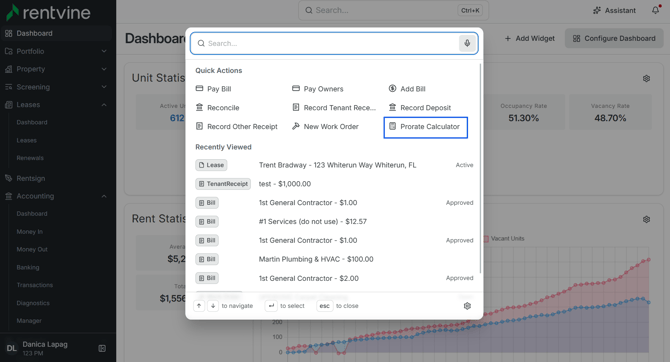Open the Record Deposit quick action
The image size is (670, 362).
point(419,108)
